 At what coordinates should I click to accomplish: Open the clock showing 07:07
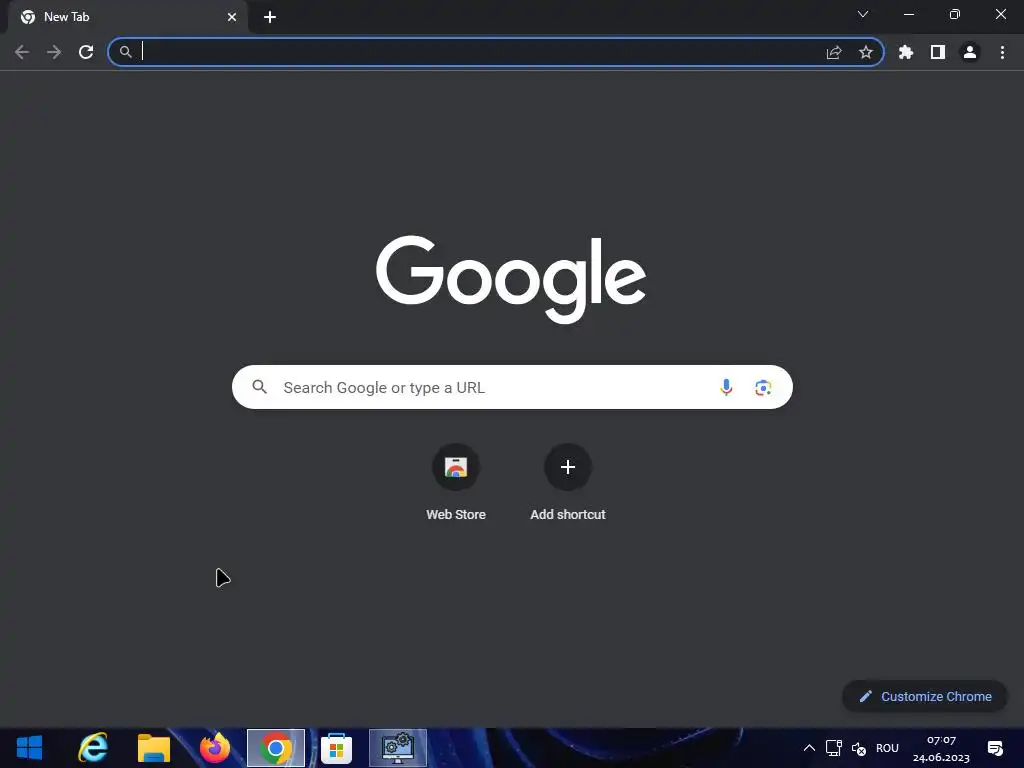coord(941,748)
